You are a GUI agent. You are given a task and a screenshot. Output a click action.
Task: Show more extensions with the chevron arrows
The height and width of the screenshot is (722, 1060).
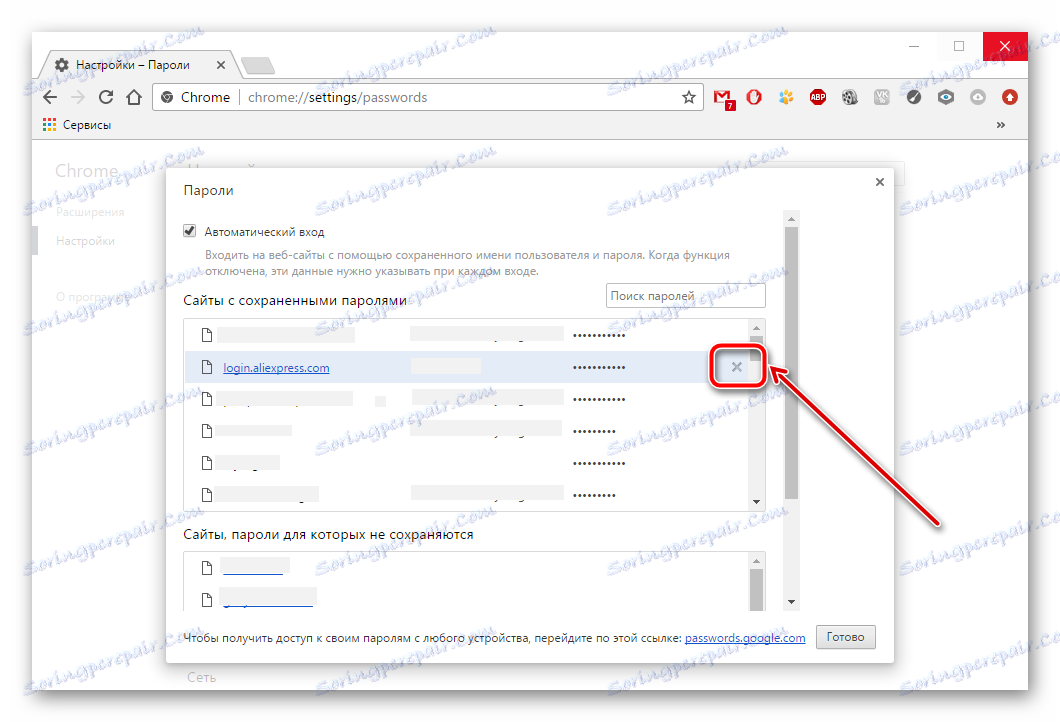(x=1001, y=124)
